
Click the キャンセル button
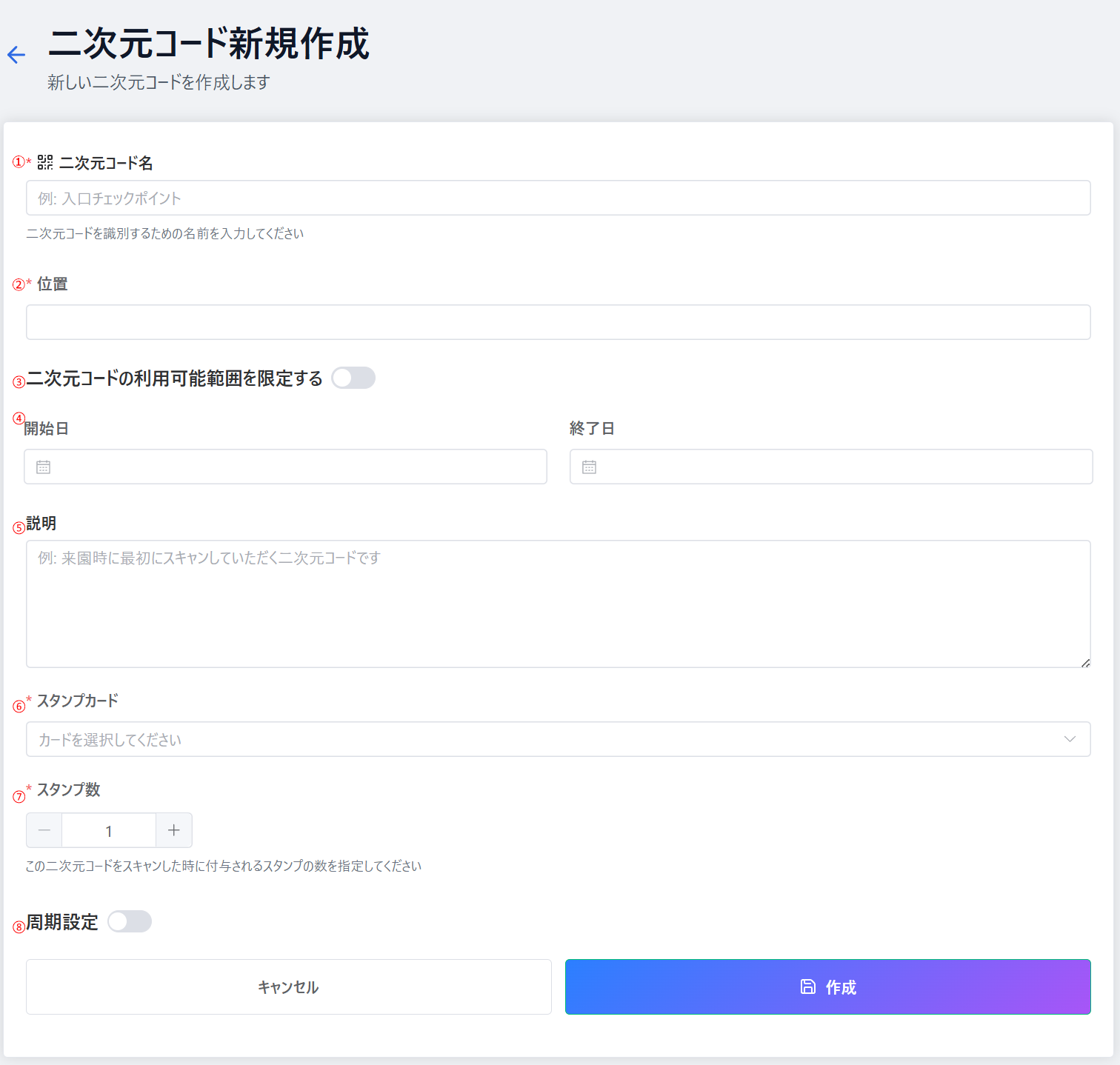coord(288,986)
